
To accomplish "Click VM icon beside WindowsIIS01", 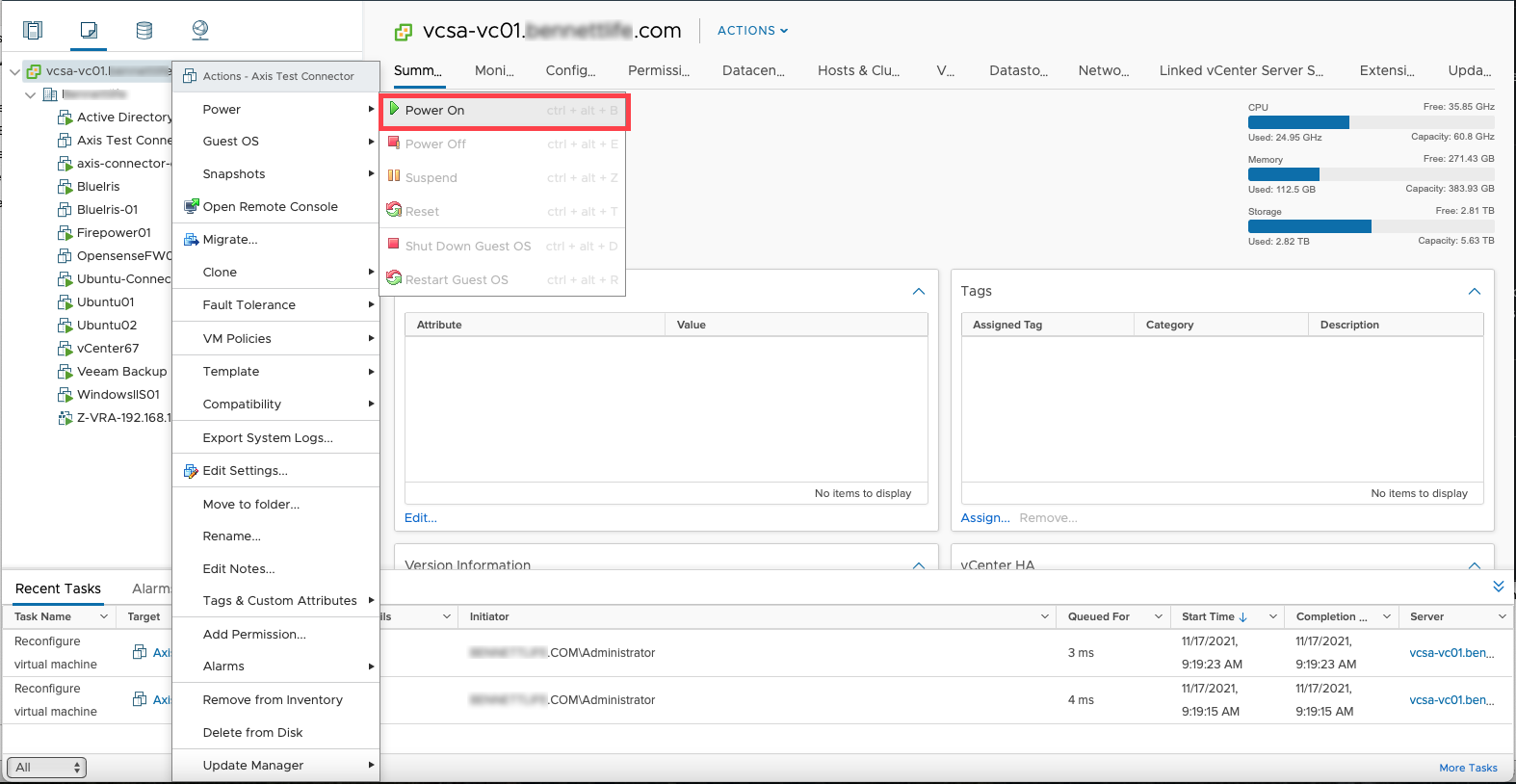I will 65,395.
